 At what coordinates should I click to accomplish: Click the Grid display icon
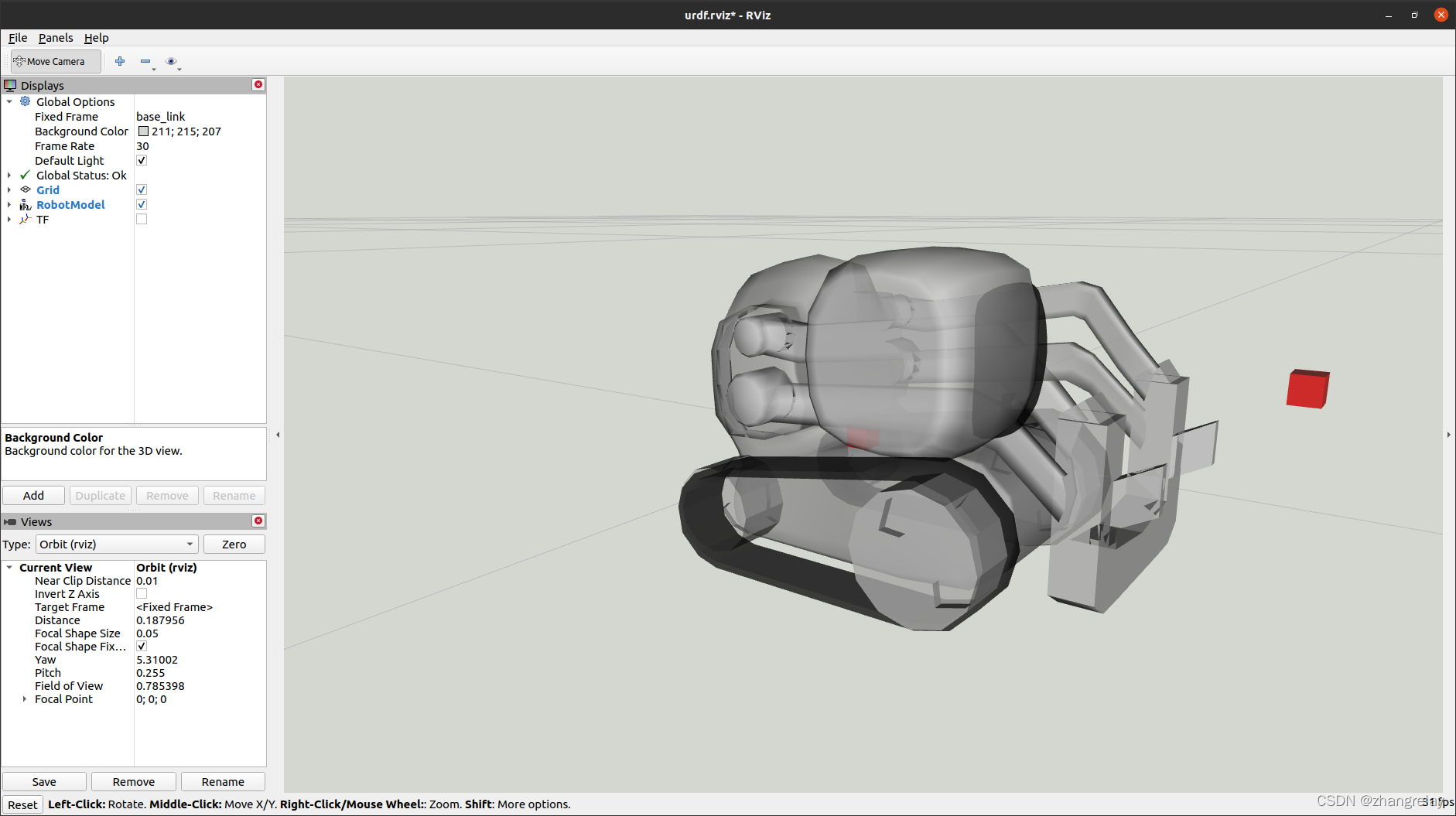tap(26, 189)
